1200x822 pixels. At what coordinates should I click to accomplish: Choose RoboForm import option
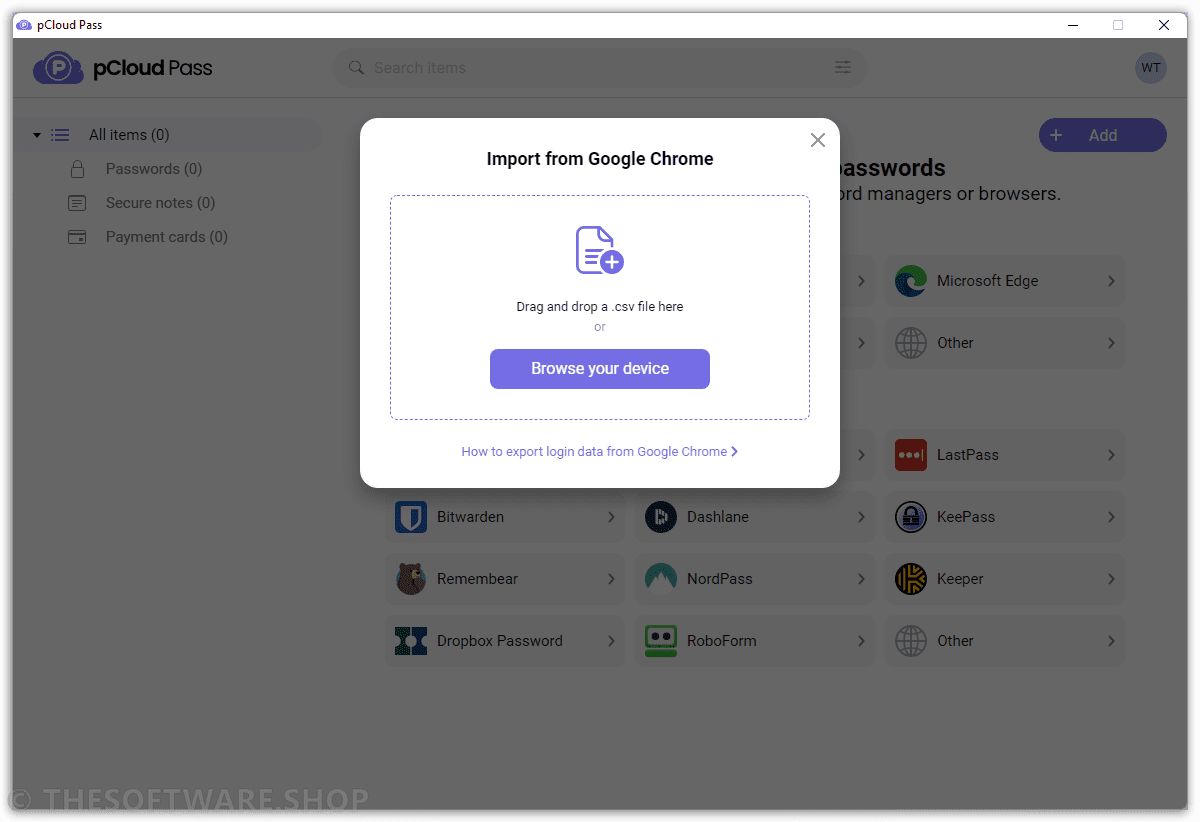click(755, 641)
